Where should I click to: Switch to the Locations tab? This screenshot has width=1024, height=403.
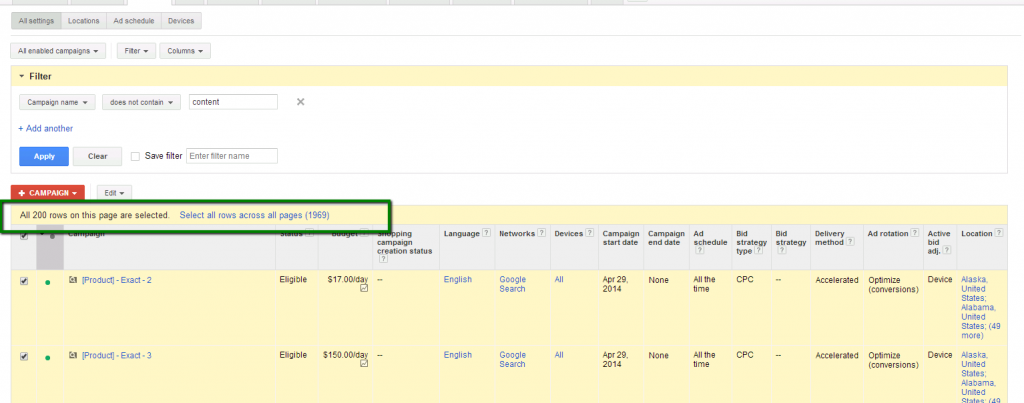pos(83,20)
